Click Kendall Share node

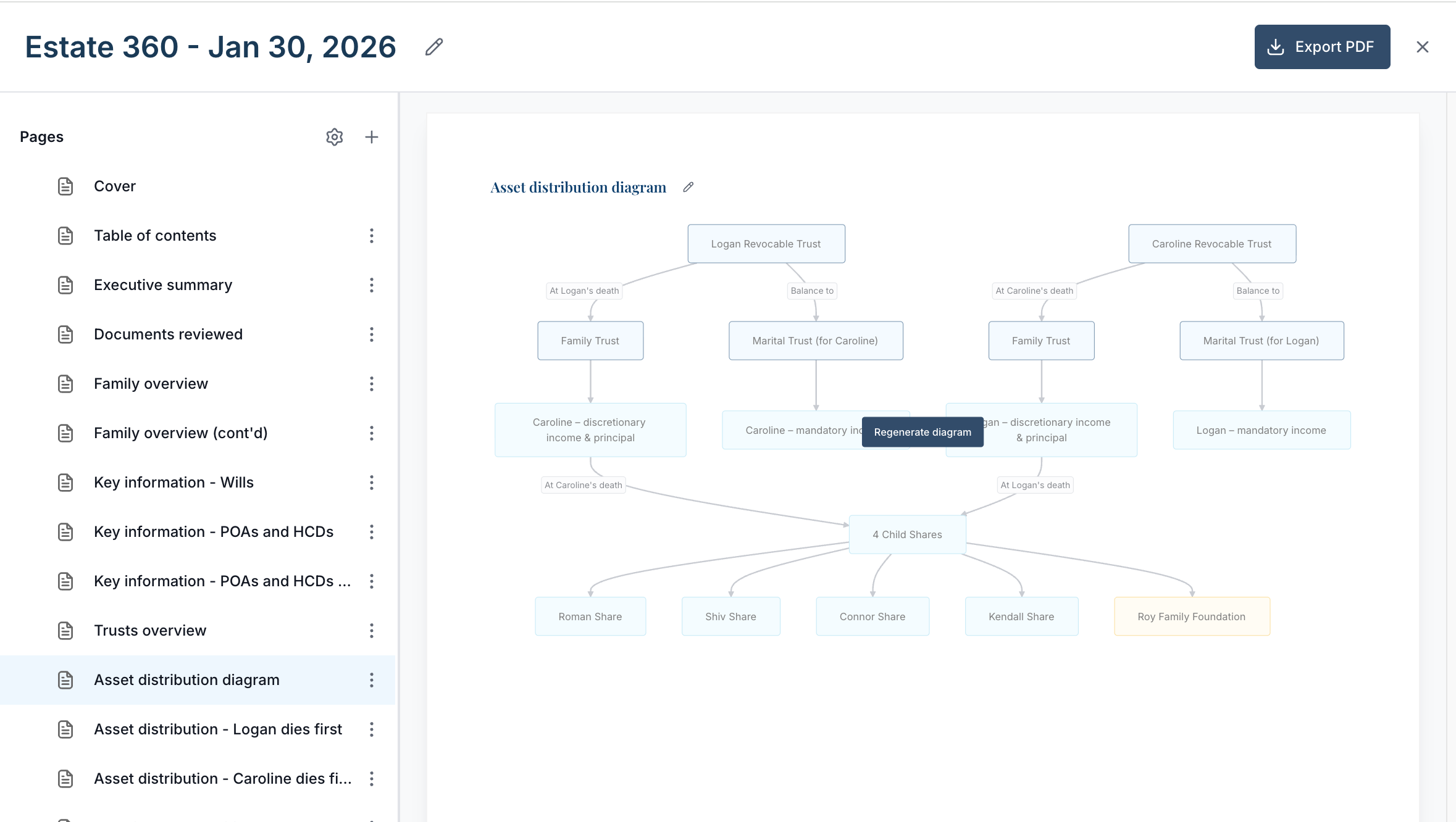(x=1021, y=616)
